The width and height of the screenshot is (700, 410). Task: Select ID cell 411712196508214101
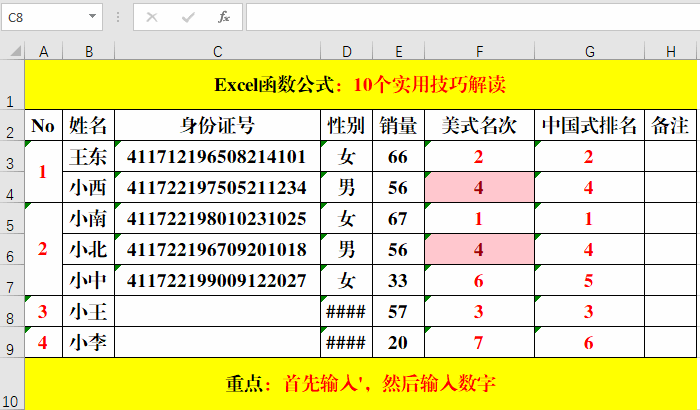(217, 156)
